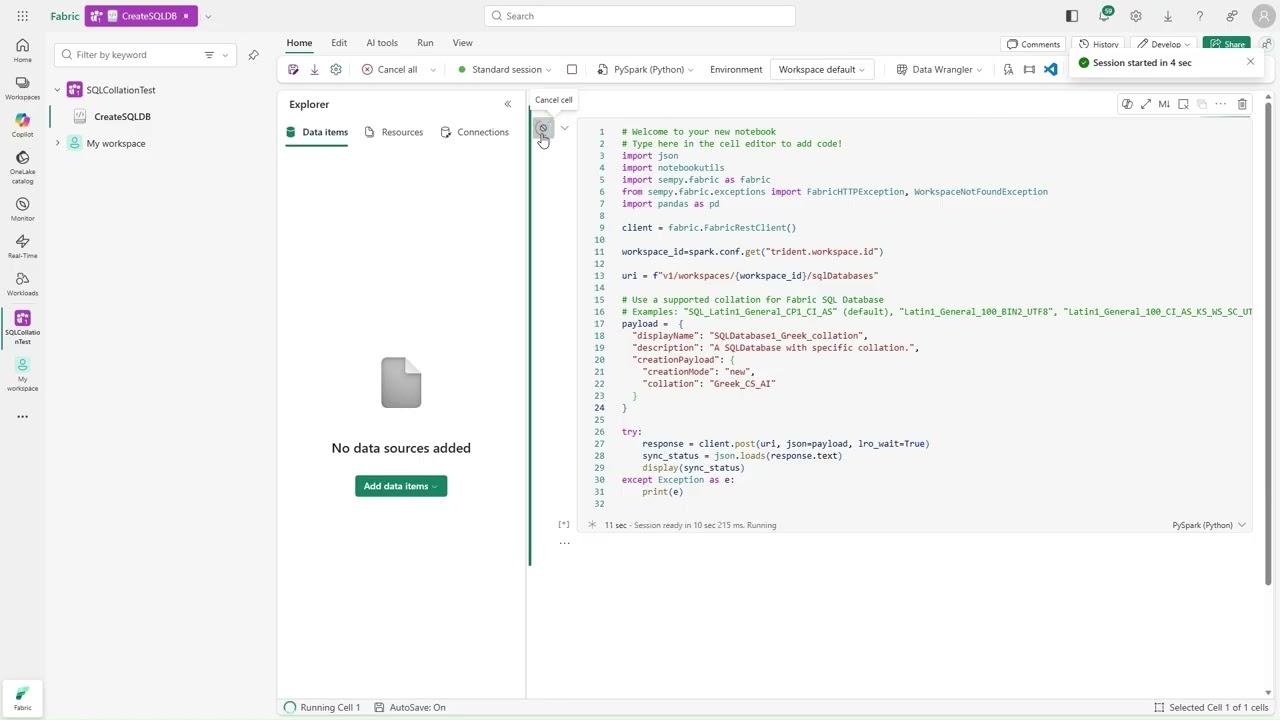Screen dimensions: 1280x720
Task: Convert cell to Markdown icon
Action: click(x=1164, y=104)
